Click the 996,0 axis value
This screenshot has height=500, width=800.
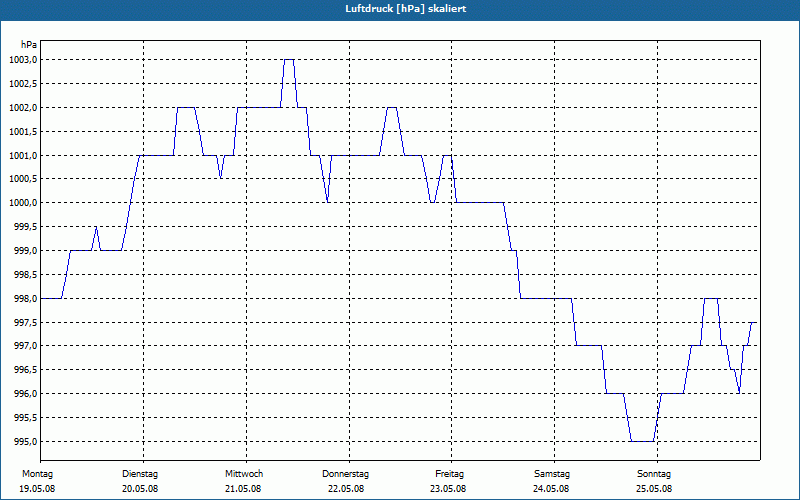point(25,394)
